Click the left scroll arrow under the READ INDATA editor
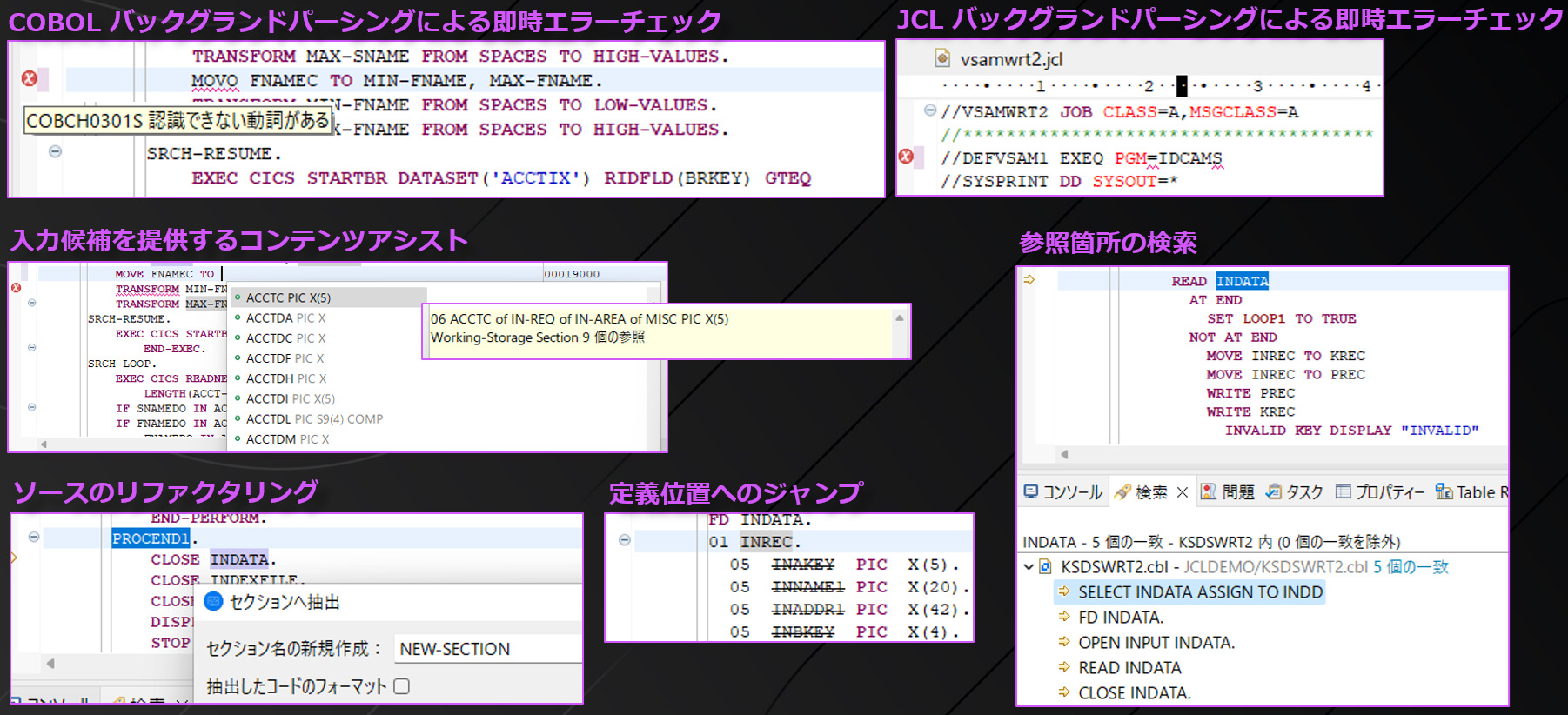Image resolution: width=1568 pixels, height=715 pixels. click(x=1063, y=454)
